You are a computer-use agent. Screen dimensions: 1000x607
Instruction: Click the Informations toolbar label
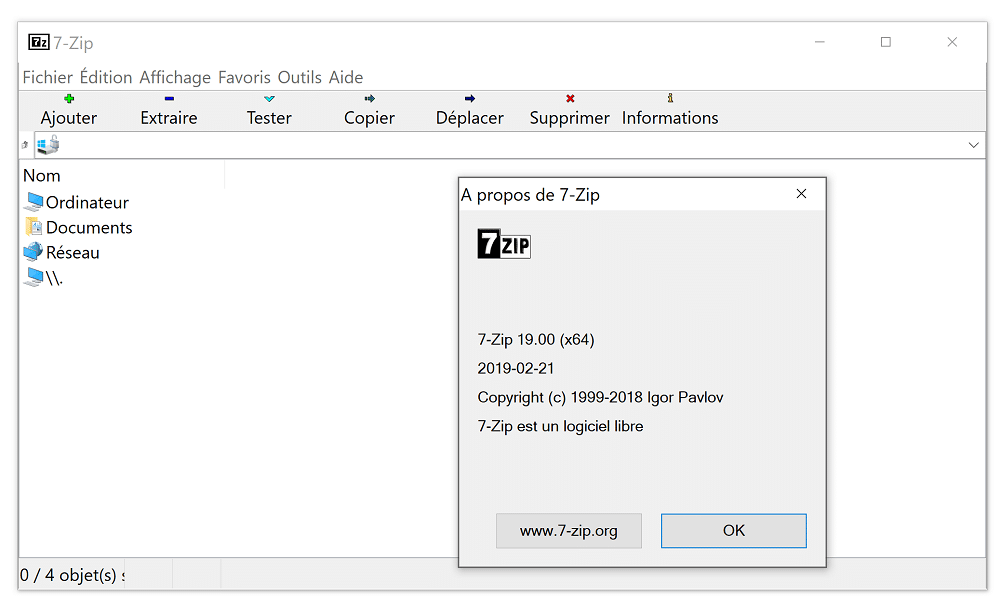(670, 118)
